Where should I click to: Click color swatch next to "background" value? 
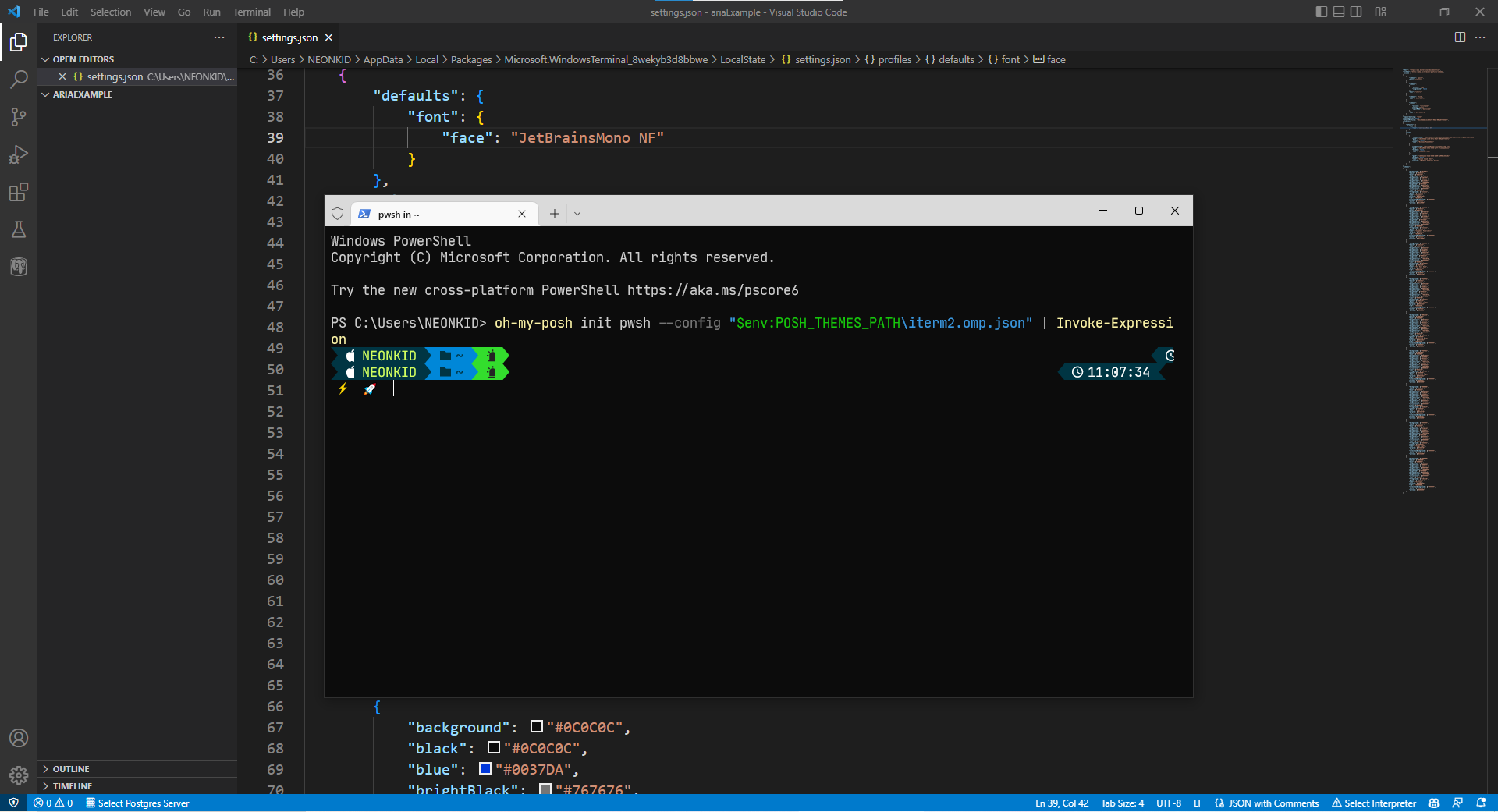[x=537, y=726]
